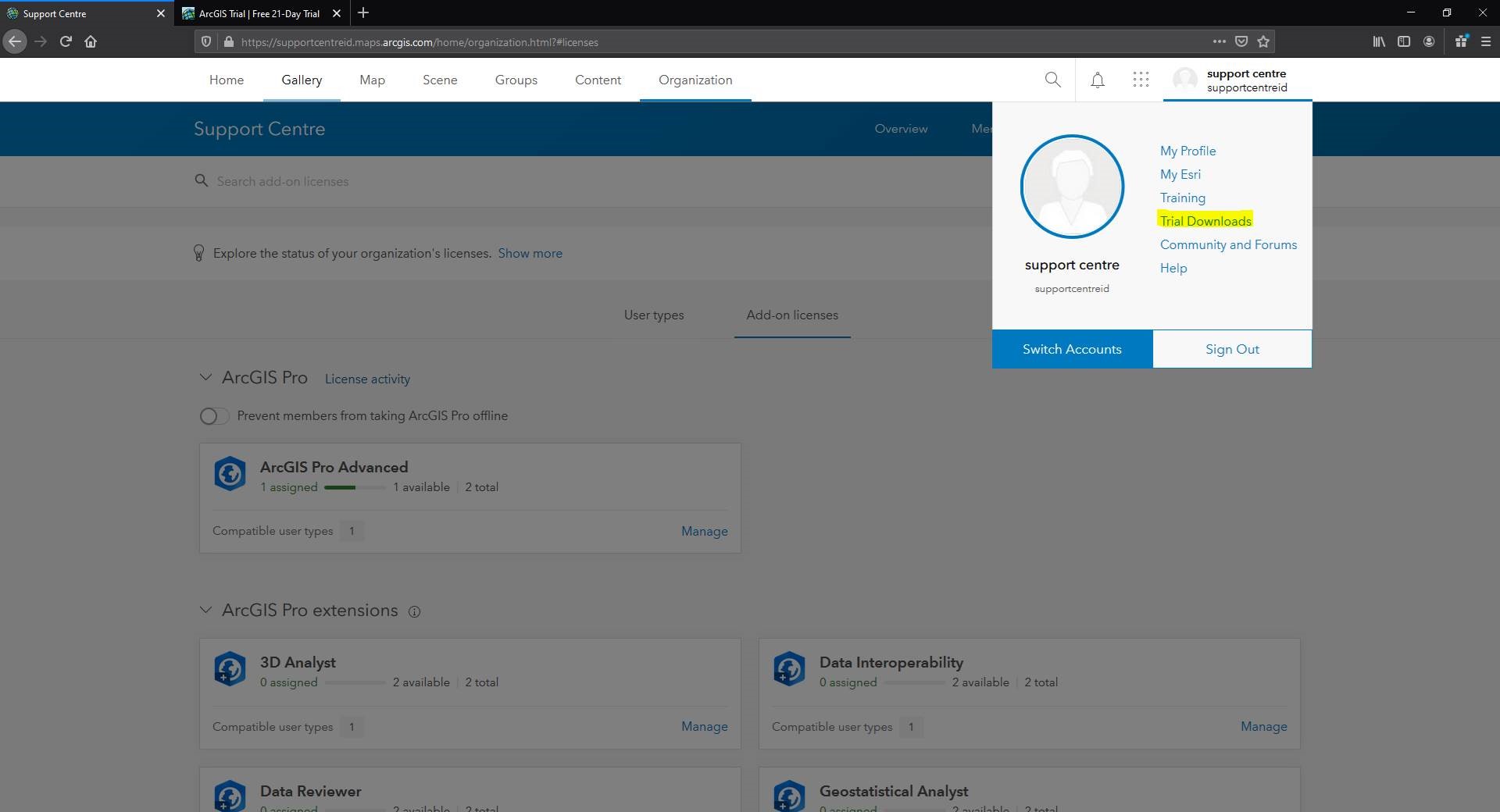Click the ArcGIS Pro Advanced usage progress bar
This screenshot has height=812, width=1500.
[355, 487]
